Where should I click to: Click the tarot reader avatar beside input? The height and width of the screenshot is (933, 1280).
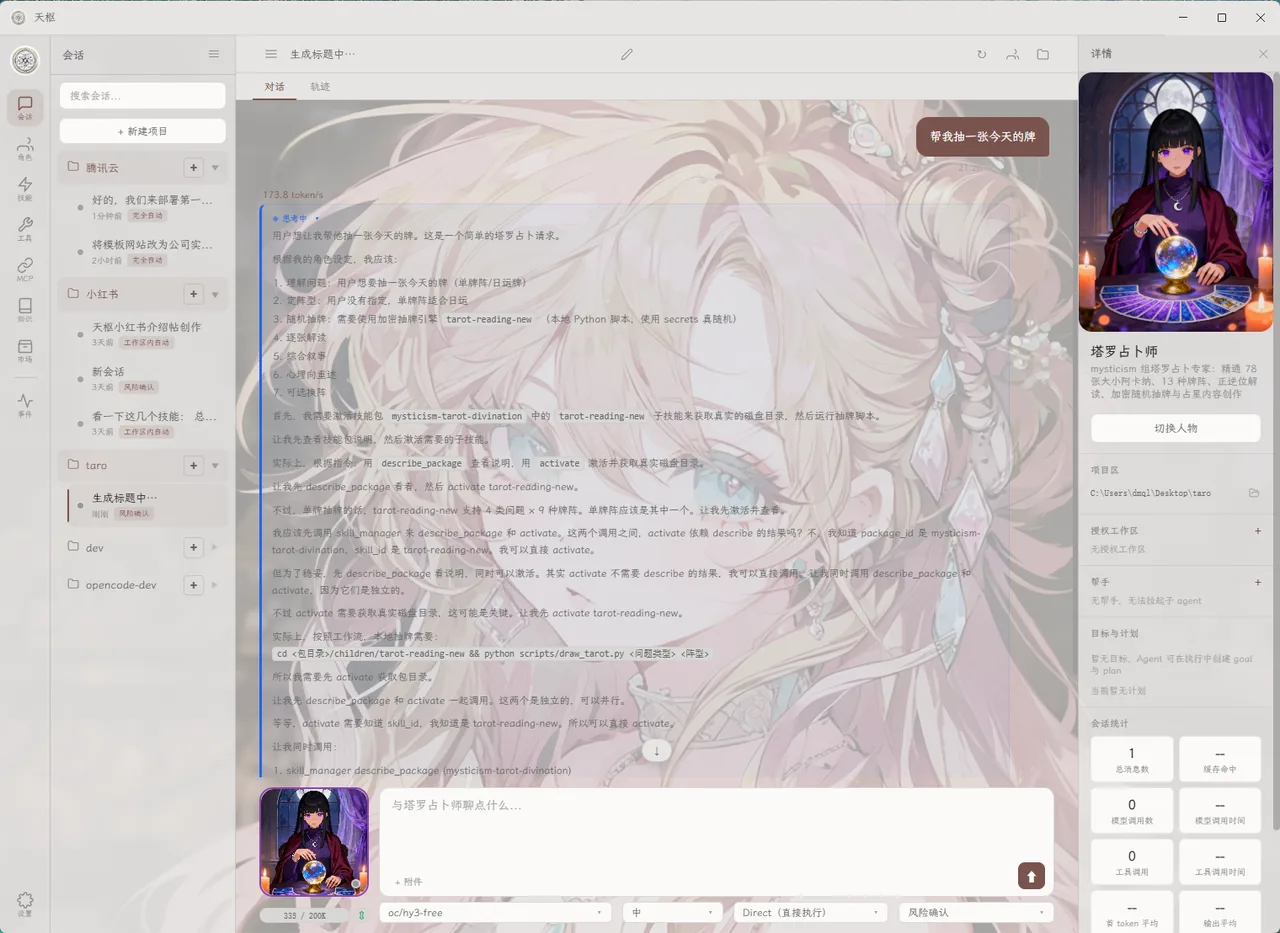[314, 842]
